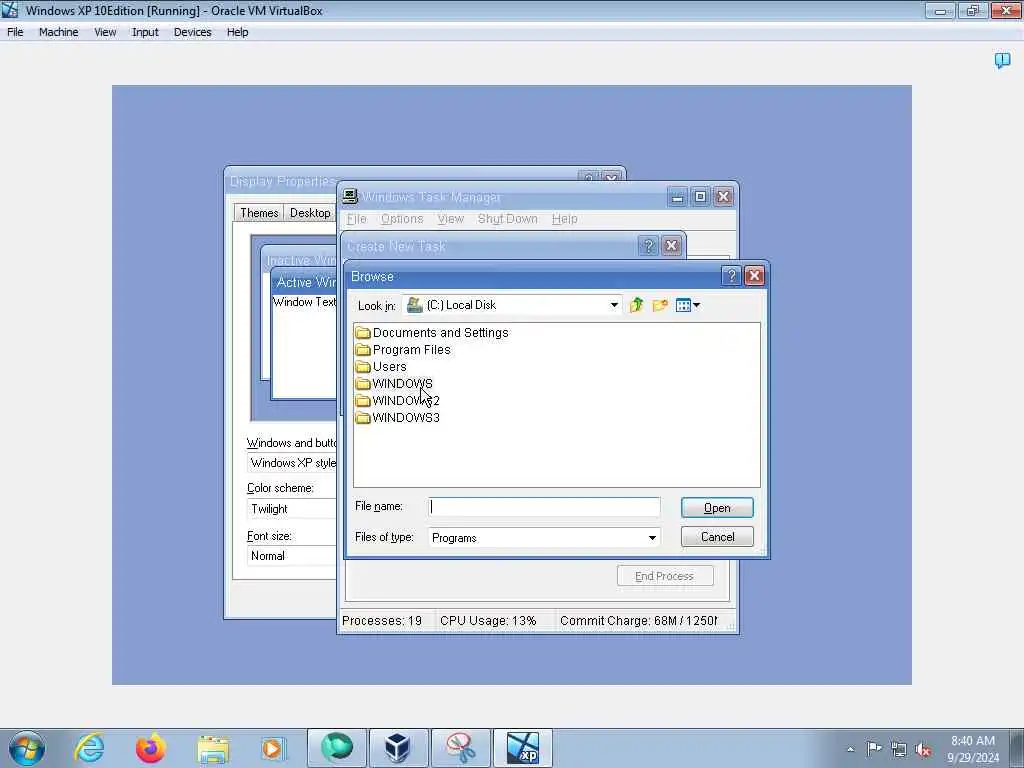Open VirtualBox View menu
Screen dimensions: 1024x768
(105, 32)
